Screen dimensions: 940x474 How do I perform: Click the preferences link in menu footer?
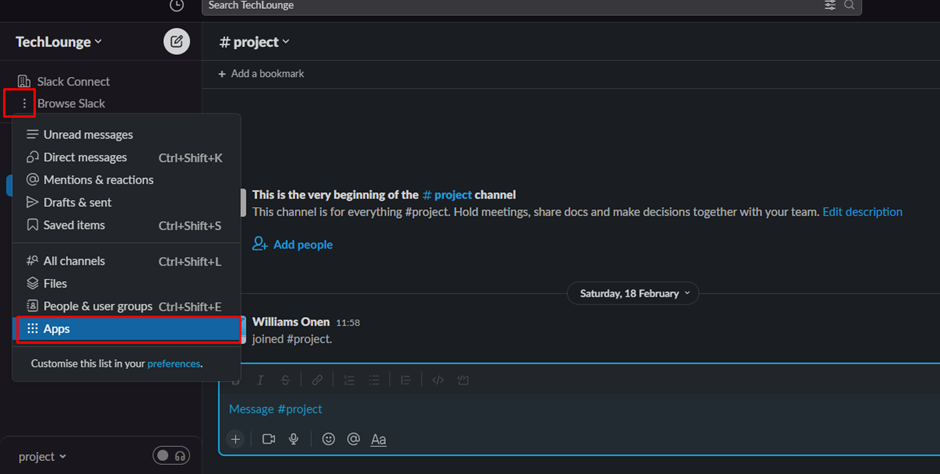[x=173, y=364]
